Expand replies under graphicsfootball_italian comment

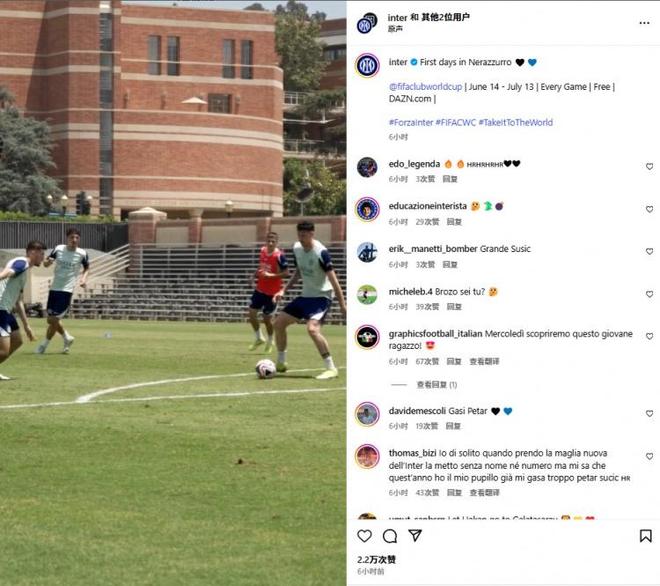[436, 385]
